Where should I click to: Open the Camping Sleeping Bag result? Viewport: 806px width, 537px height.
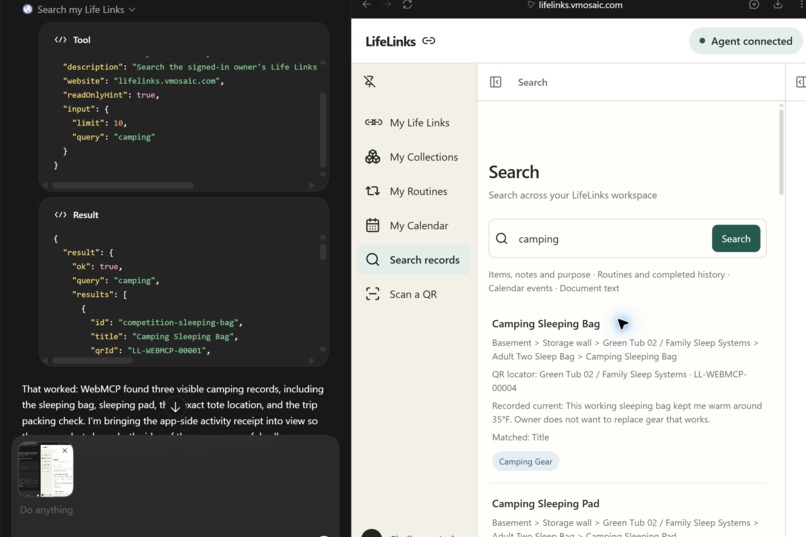(x=546, y=324)
